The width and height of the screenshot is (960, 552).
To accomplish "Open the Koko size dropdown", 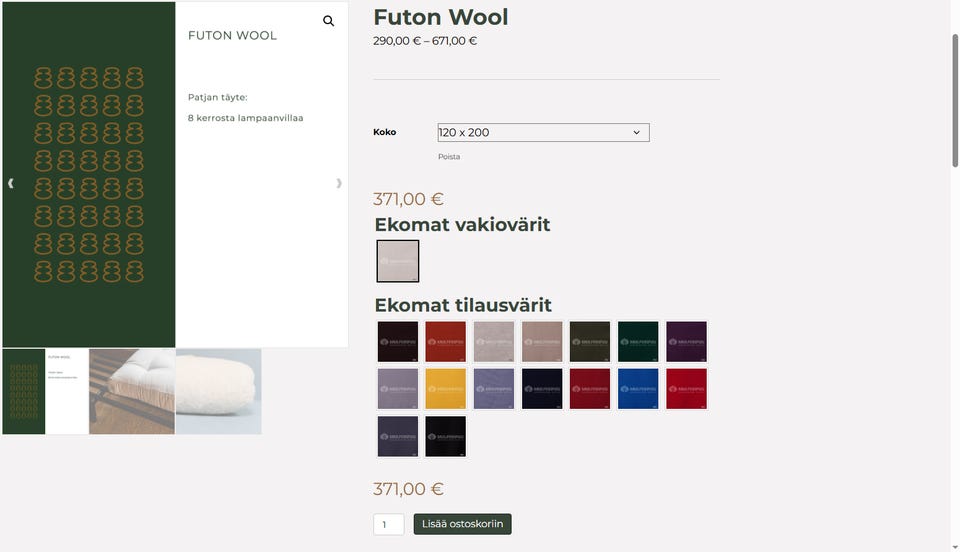I will 543,132.
